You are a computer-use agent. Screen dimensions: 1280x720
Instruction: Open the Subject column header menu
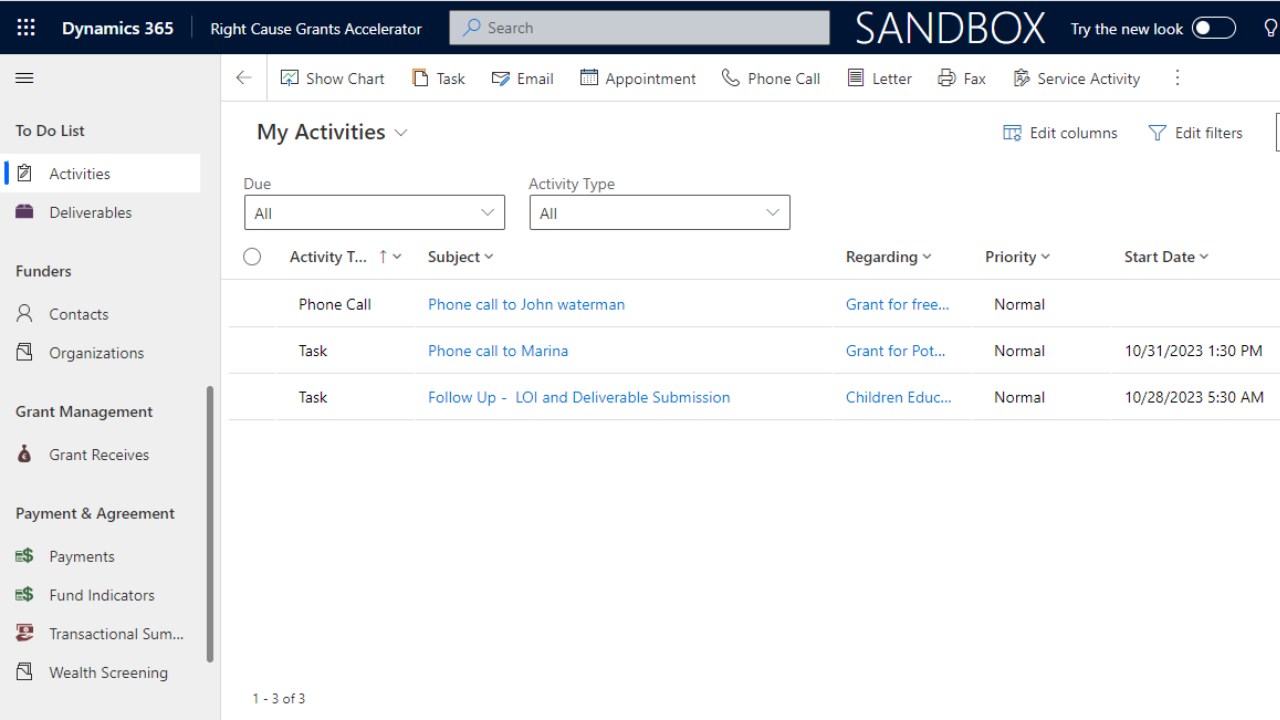pyautogui.click(x=460, y=257)
